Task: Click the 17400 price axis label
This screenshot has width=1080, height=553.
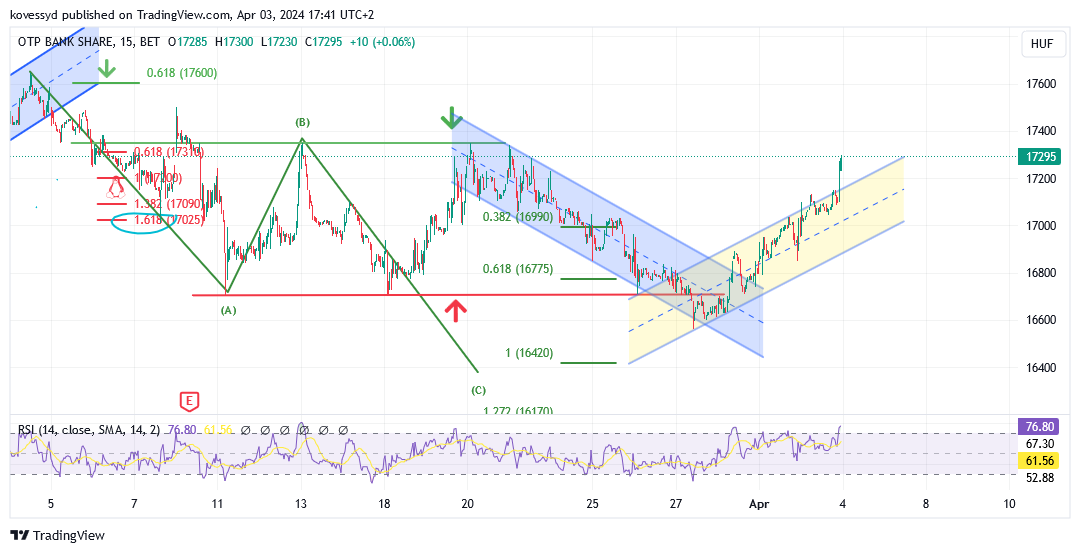Action: tap(1041, 131)
